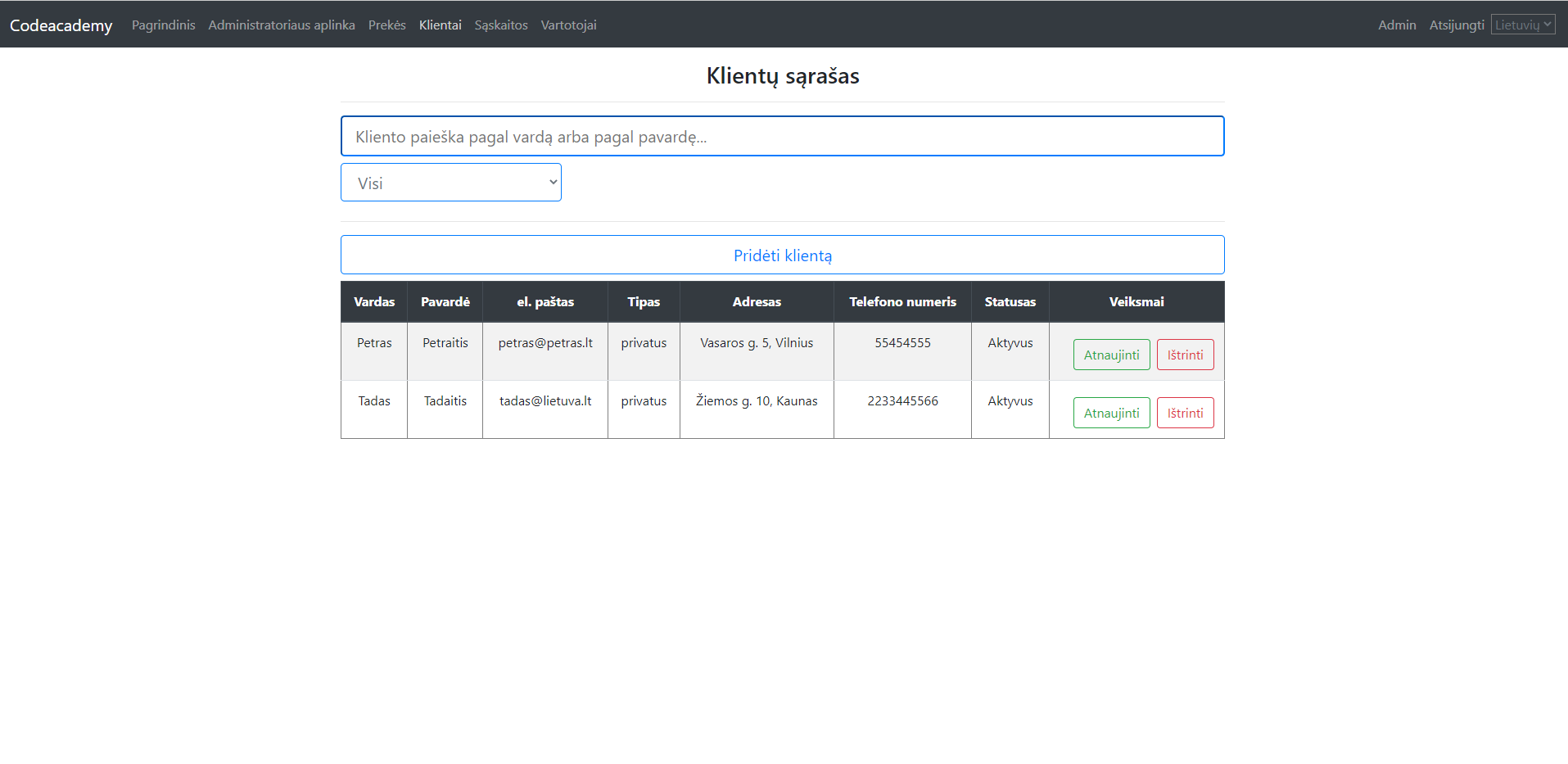Click the Vardas column header
1568x764 pixels.
coord(373,301)
